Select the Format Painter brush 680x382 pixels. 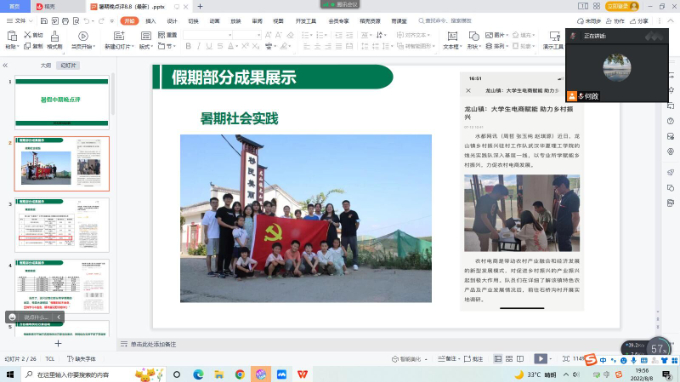point(55,36)
